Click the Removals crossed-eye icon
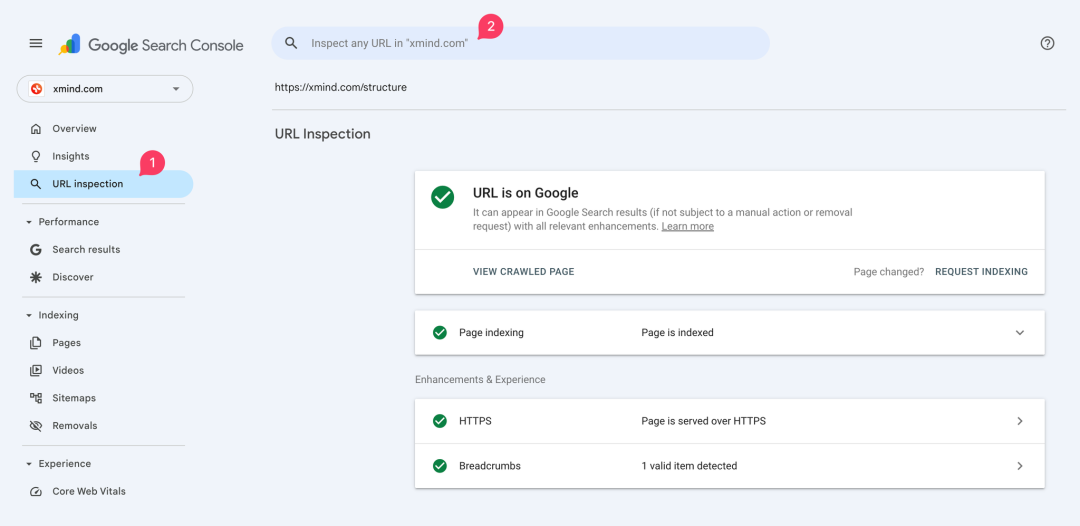1080x526 pixels. 36,425
